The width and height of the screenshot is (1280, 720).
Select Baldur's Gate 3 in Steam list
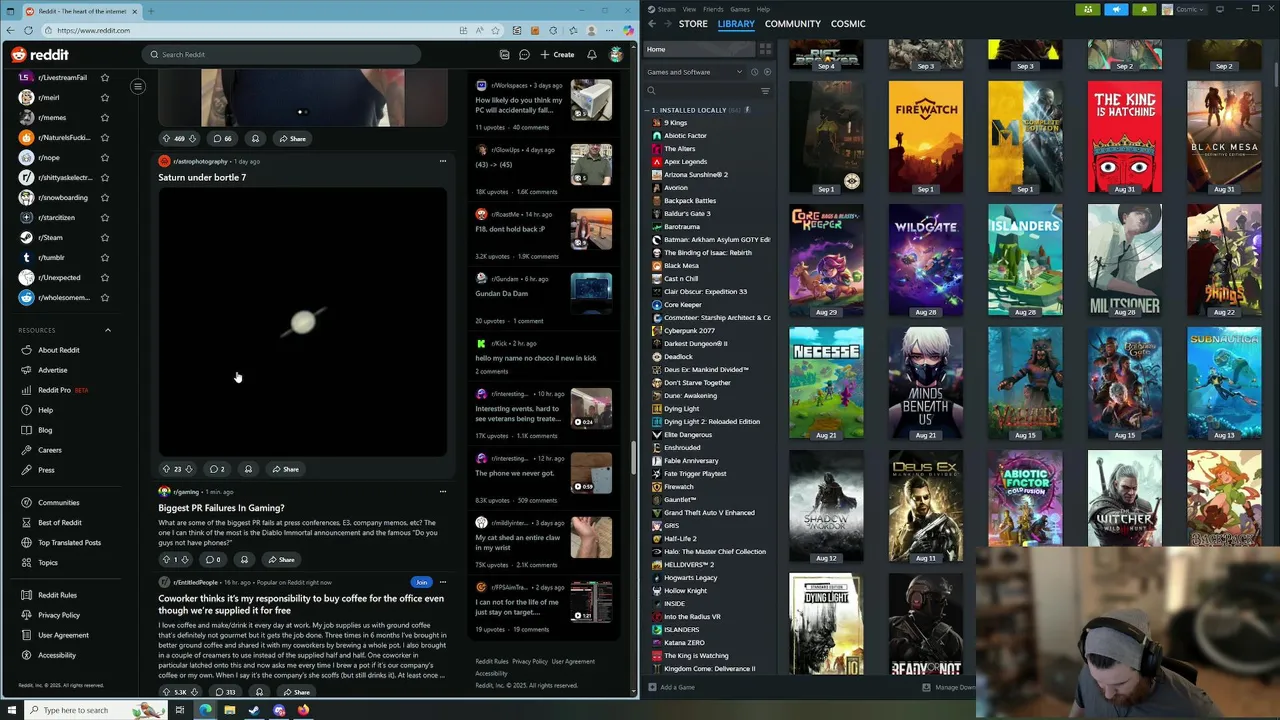(x=687, y=213)
